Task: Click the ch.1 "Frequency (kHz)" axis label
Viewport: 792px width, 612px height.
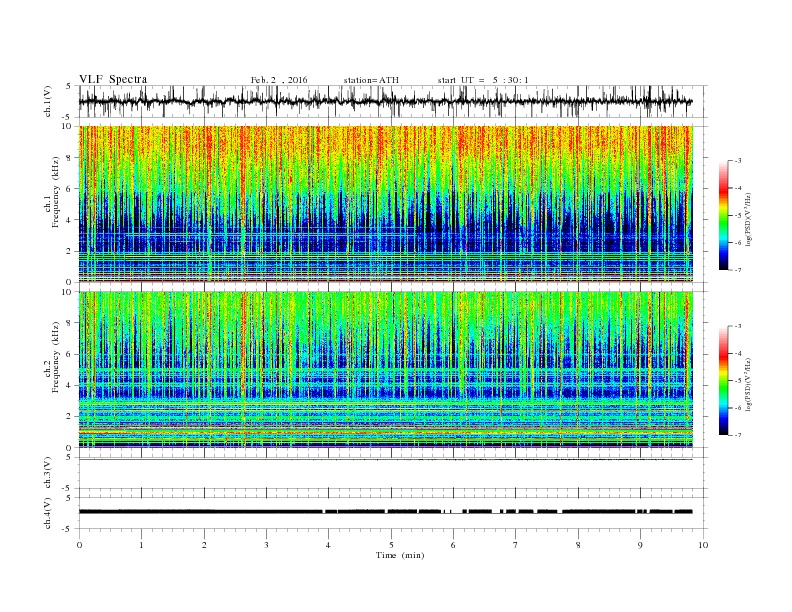Action: pos(56,192)
